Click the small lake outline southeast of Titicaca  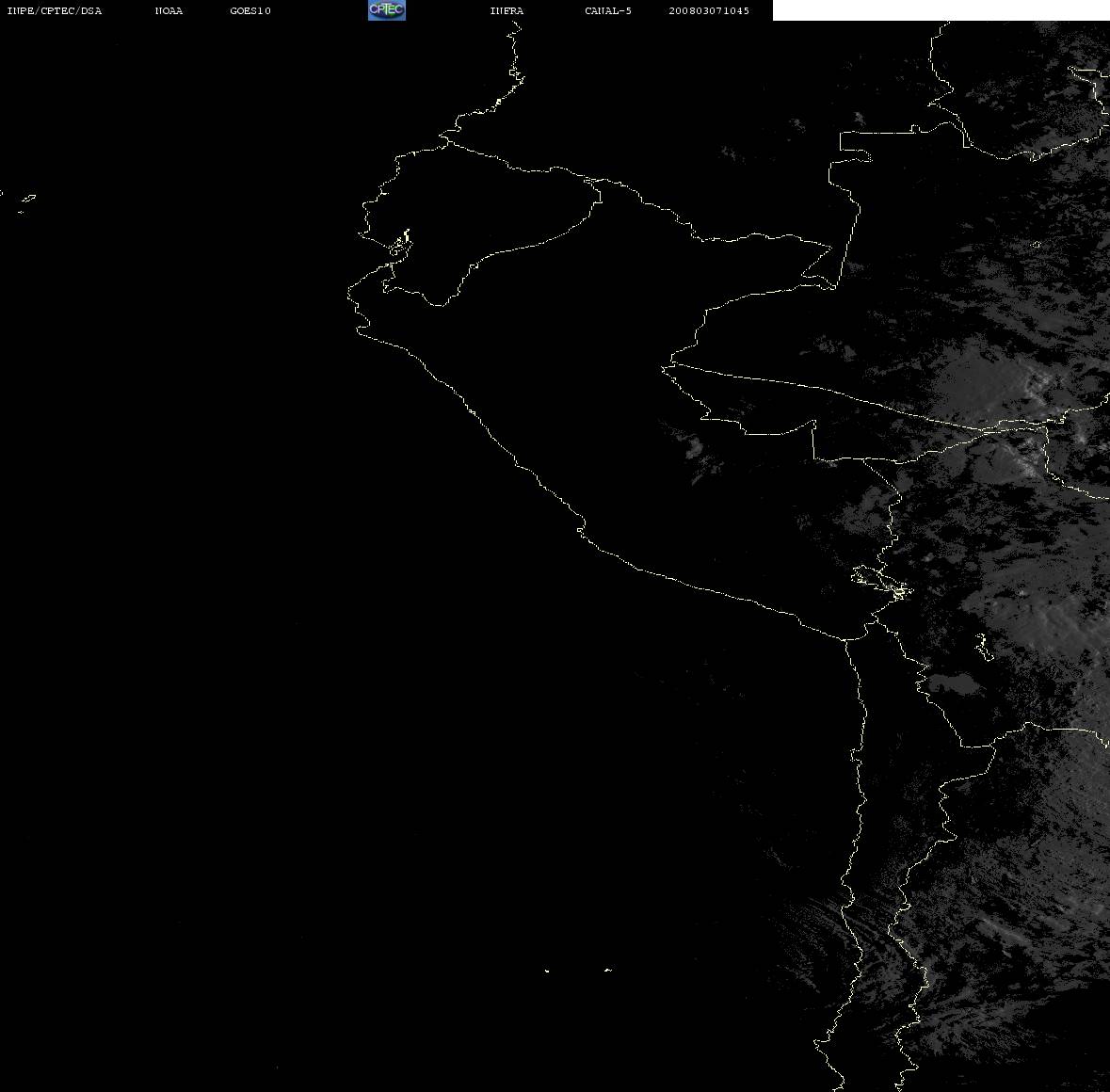[983, 646]
